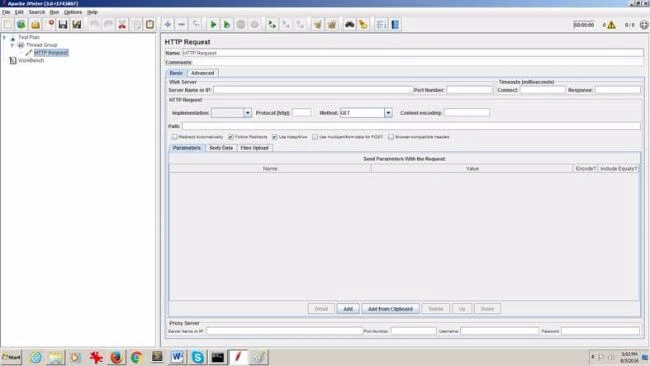Select WorkBench in the tree

[x=31, y=61]
